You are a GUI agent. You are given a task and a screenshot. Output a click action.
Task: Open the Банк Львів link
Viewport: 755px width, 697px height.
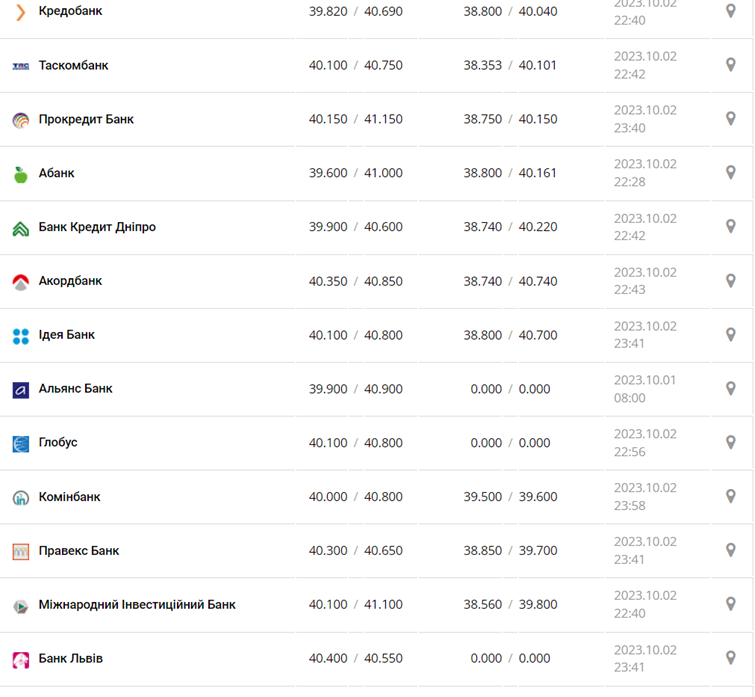(x=70, y=659)
